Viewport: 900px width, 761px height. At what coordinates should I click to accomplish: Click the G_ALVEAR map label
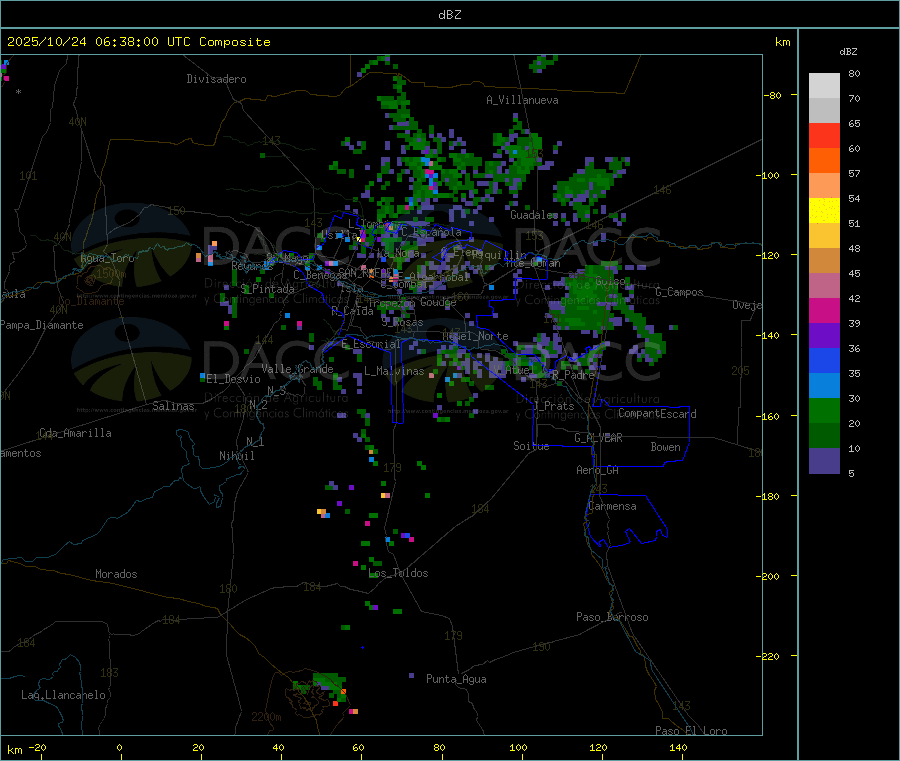click(x=598, y=438)
